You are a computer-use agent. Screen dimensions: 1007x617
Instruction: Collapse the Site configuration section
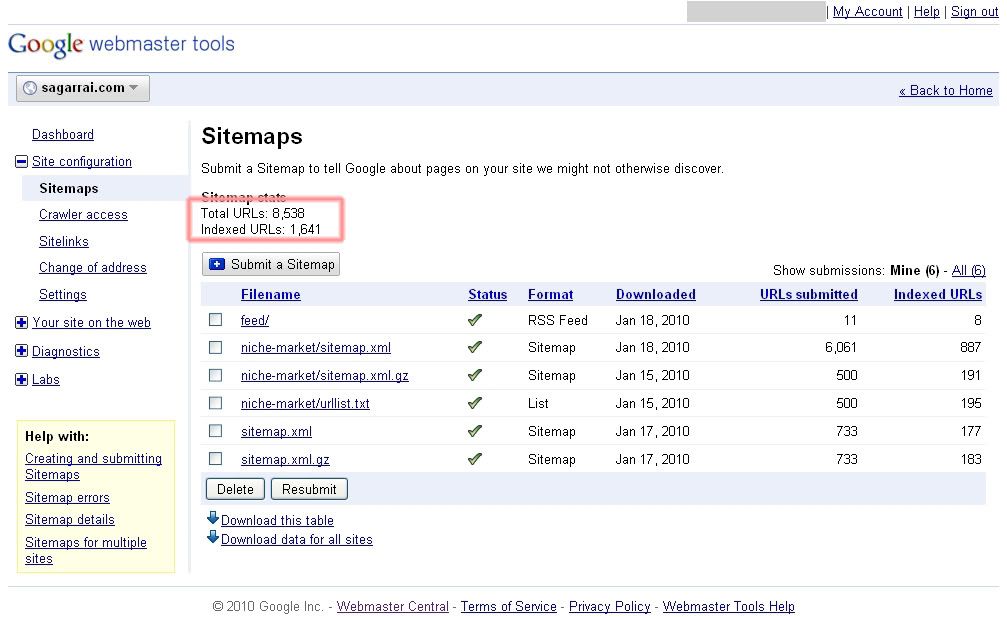[22, 162]
